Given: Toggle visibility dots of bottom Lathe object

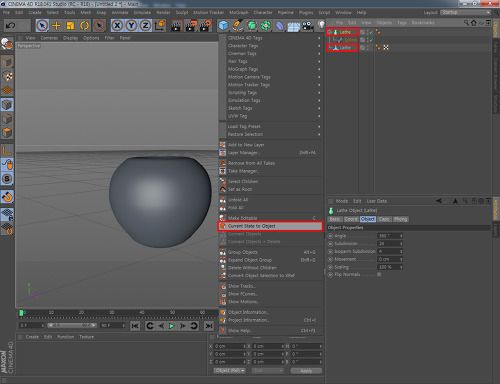Looking at the screenshot, I should click(367, 47).
